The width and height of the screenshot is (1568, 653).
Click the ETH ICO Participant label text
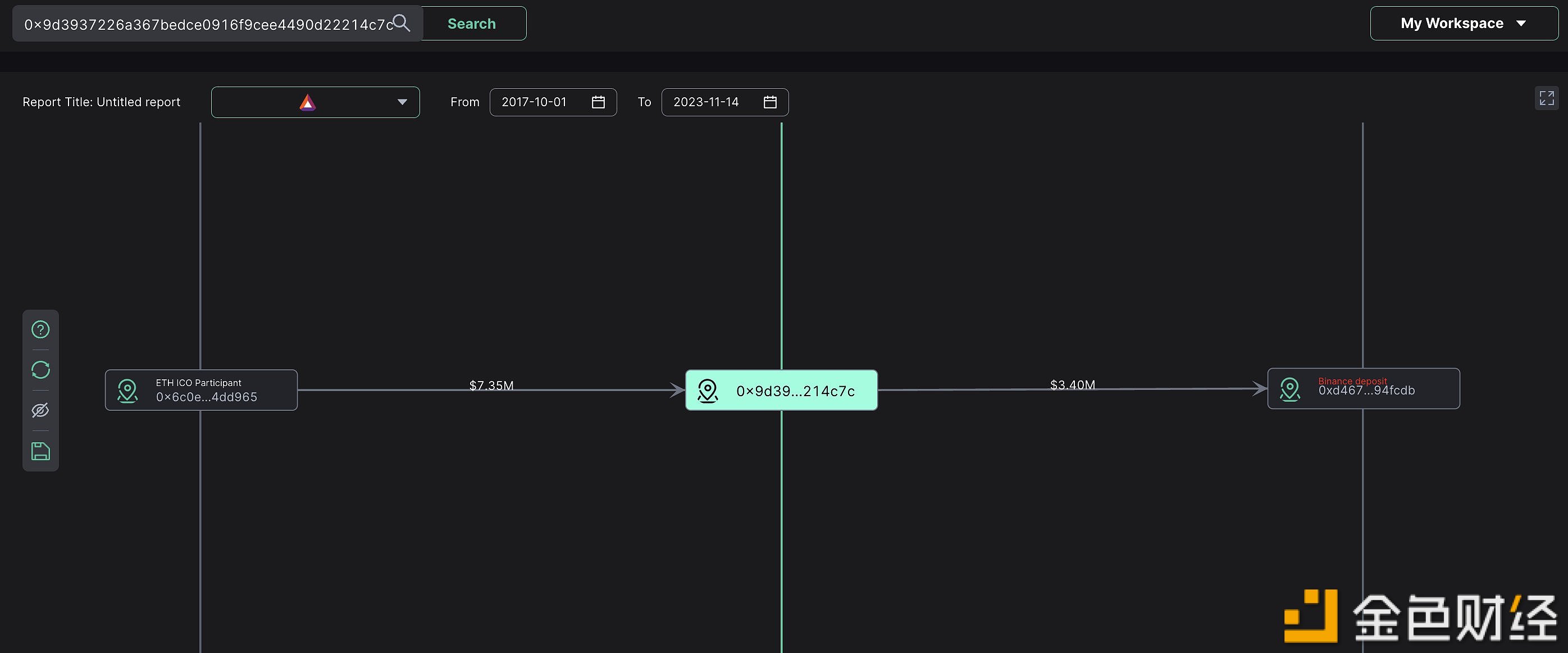point(198,383)
